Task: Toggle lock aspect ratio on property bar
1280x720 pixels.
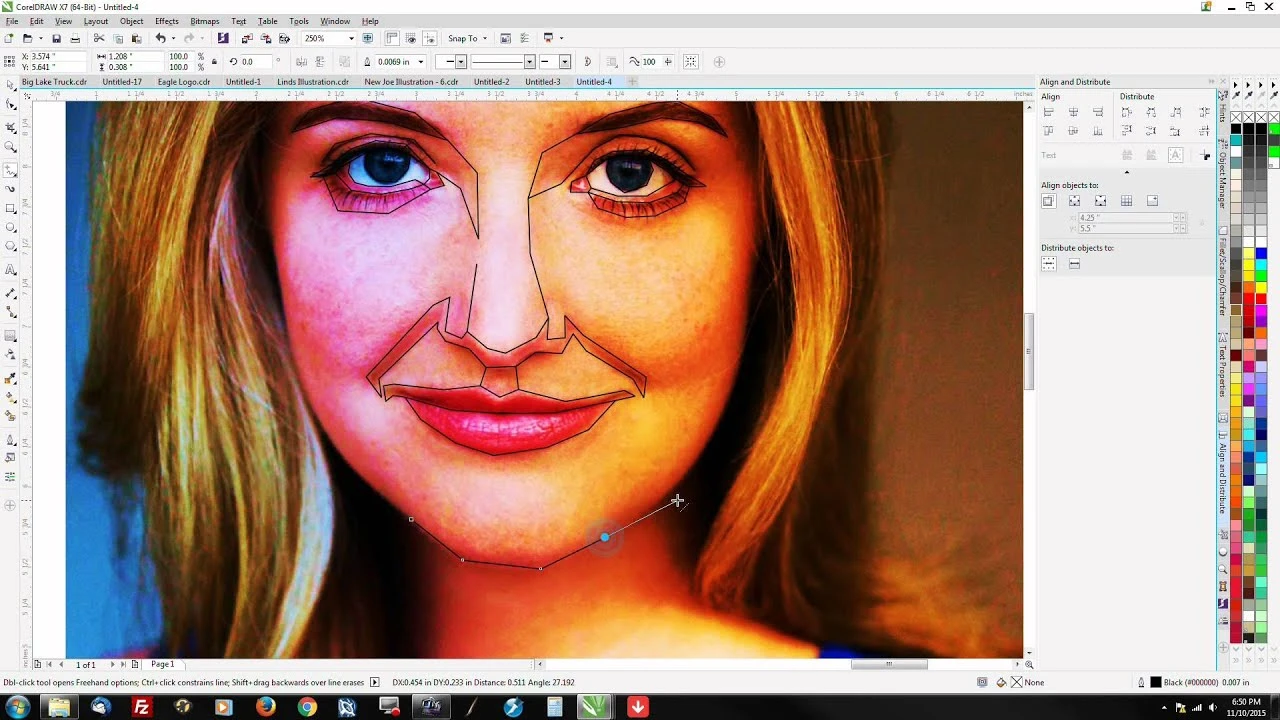Action: [x=214, y=62]
